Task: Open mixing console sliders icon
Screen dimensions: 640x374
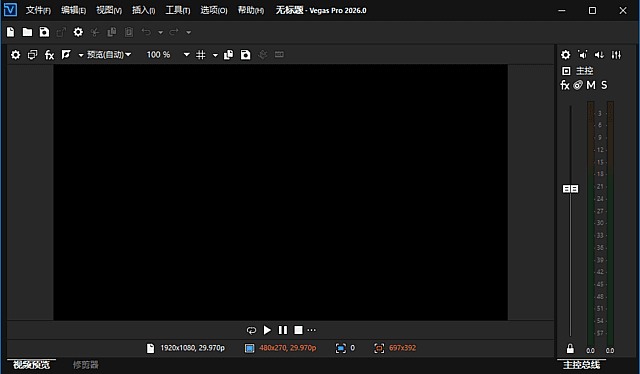Action: (616, 55)
